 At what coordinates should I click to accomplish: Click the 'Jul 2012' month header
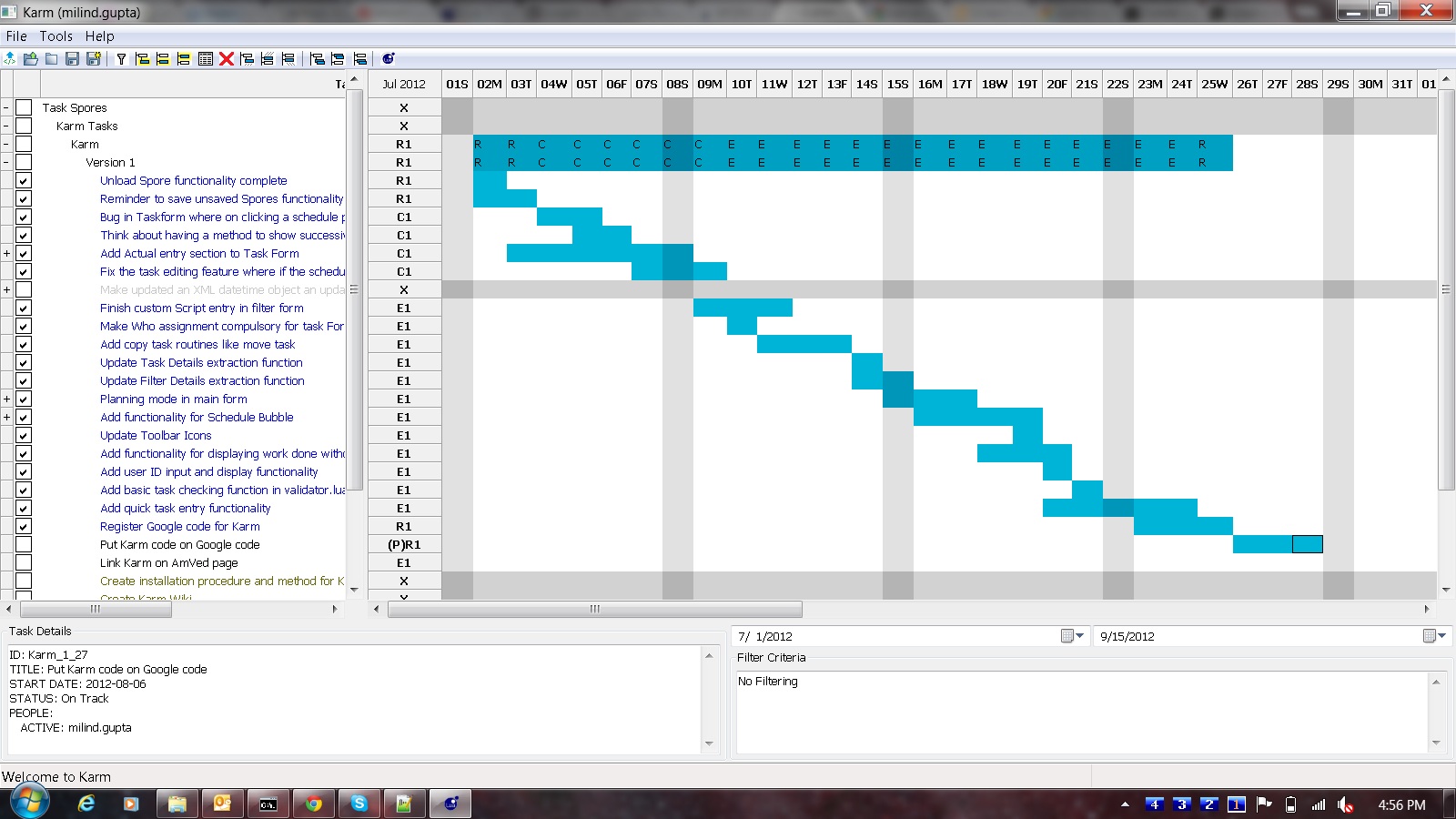pos(404,84)
